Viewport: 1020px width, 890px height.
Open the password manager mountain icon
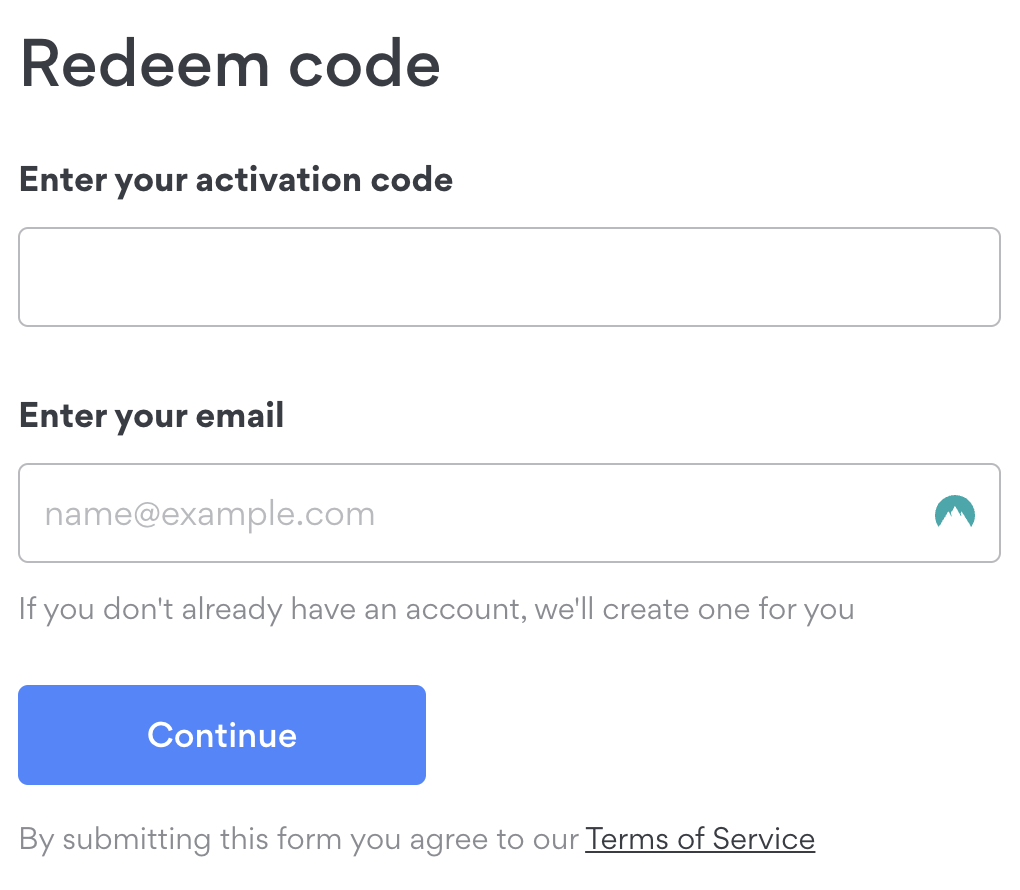click(x=954, y=512)
